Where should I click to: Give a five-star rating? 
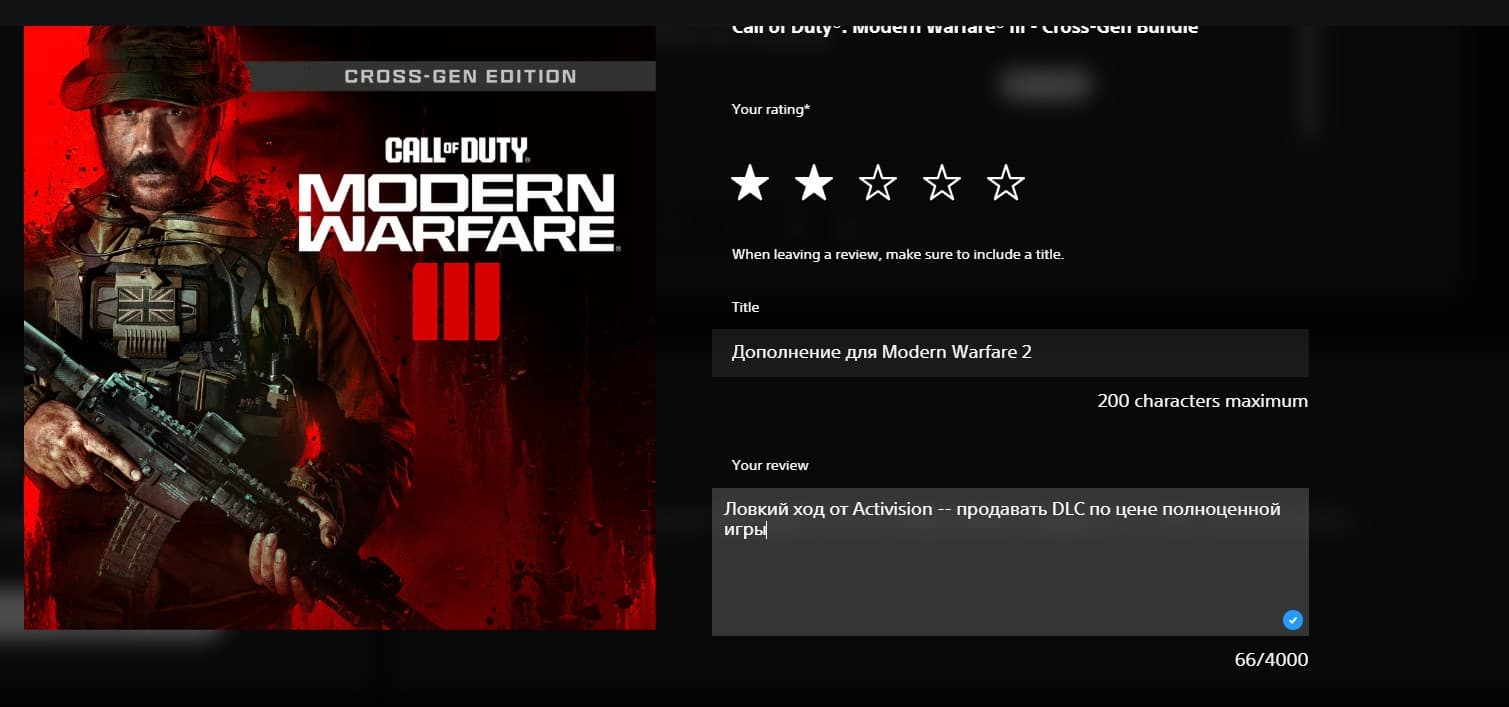point(1006,183)
